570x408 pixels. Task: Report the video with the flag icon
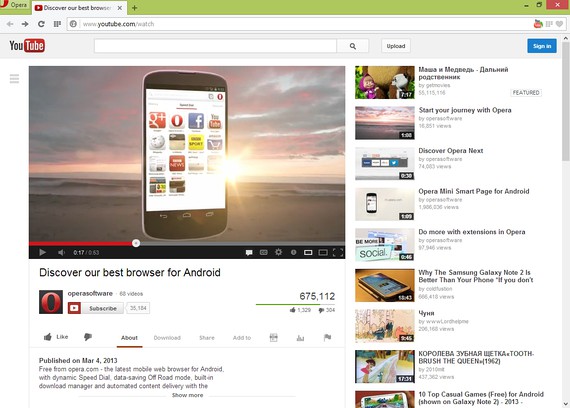(327, 337)
